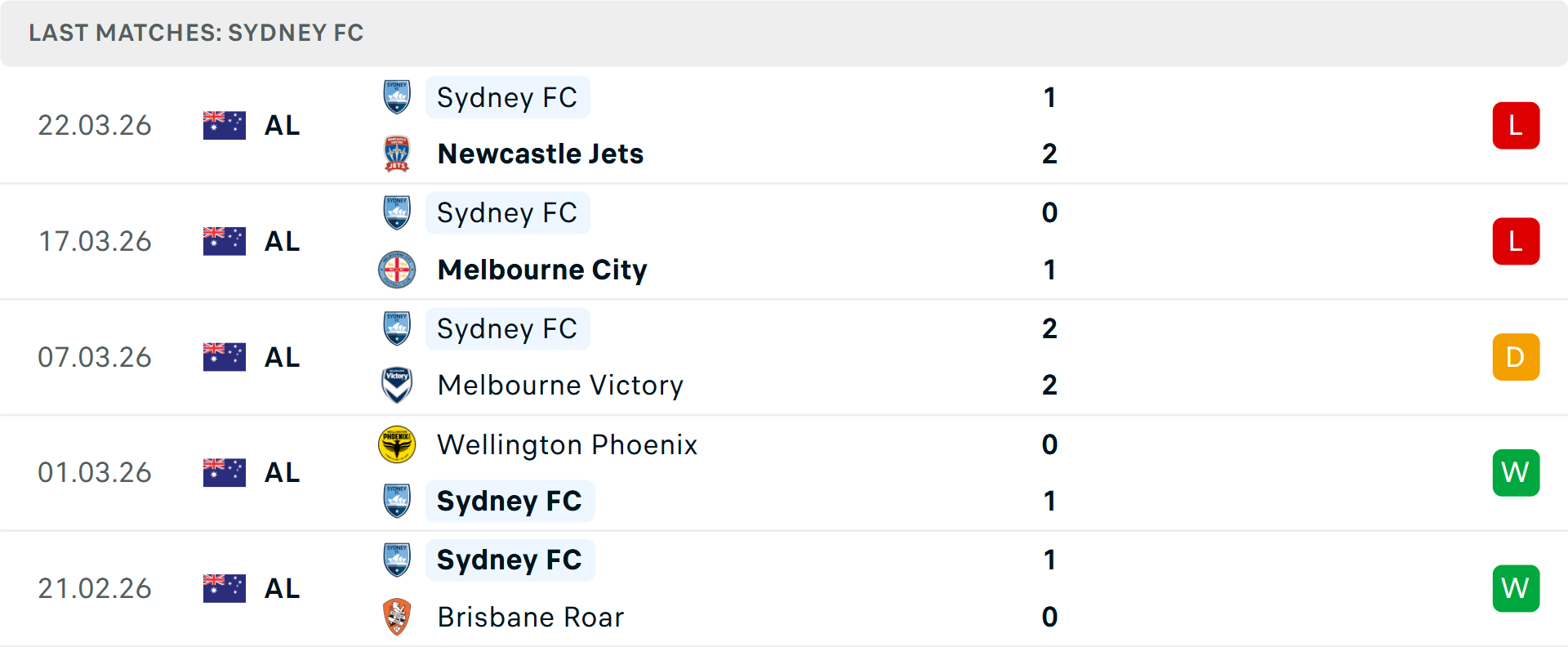This screenshot has width=1568, height=647.
Task: Click the Melbourne City club crest
Action: tap(397, 270)
